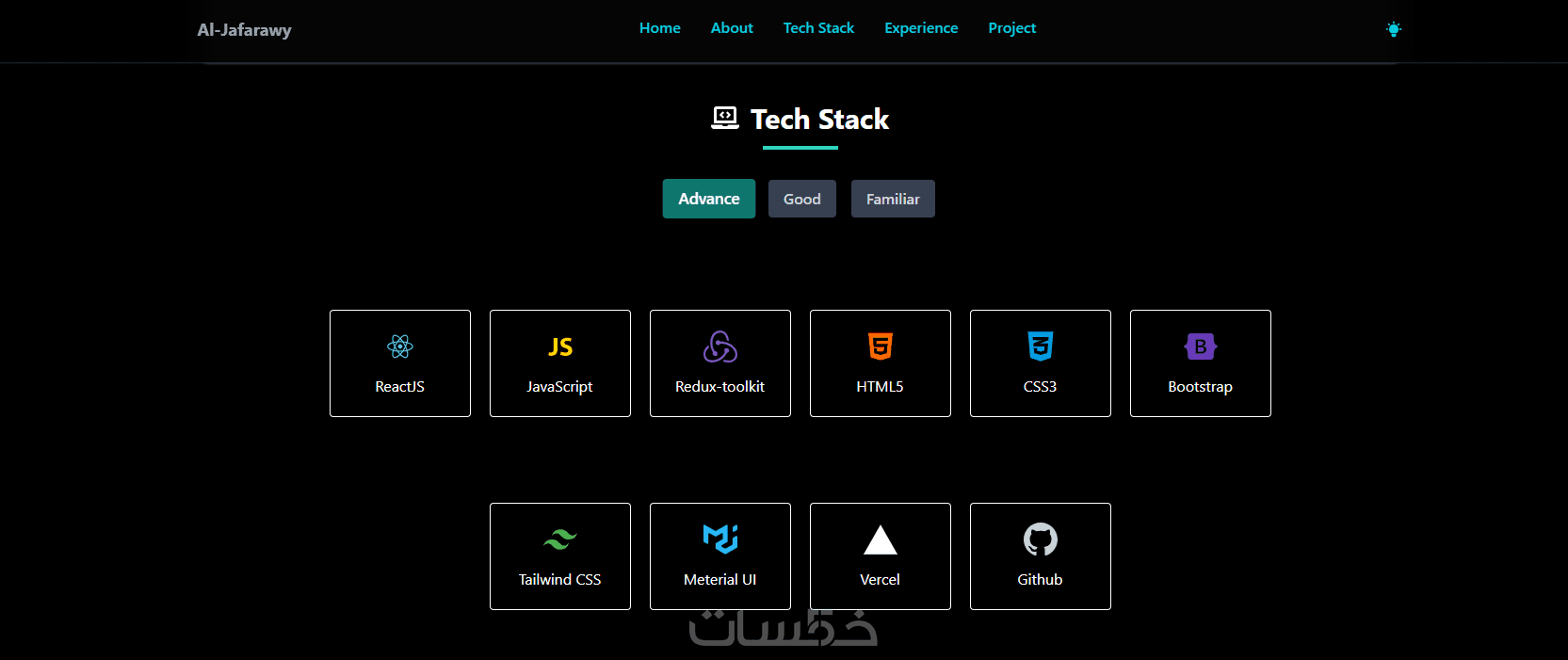Image resolution: width=1568 pixels, height=660 pixels.
Task: Click the orange HTML5 shield icon
Action: 881,346
